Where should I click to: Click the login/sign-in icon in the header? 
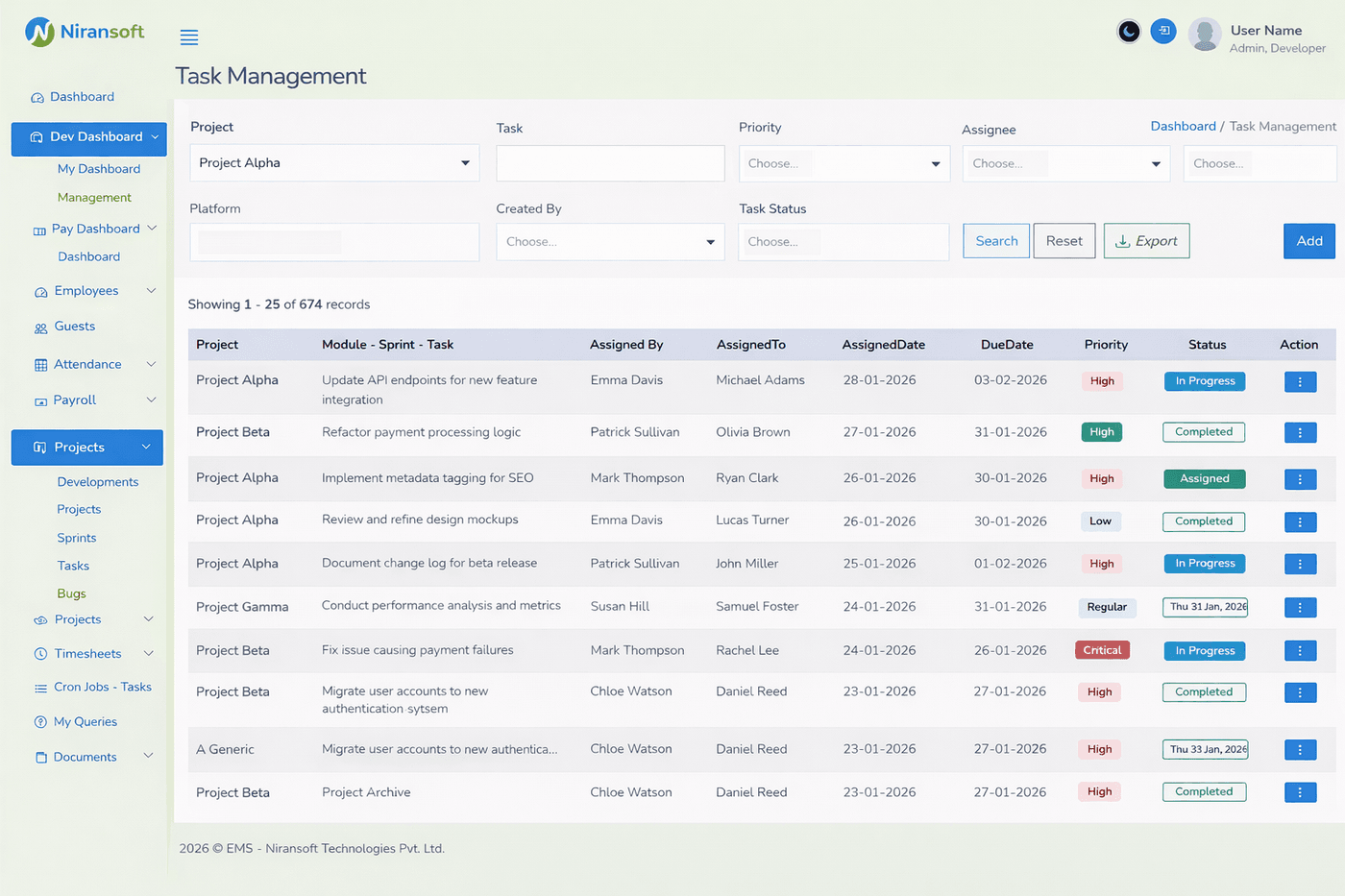tap(1162, 31)
